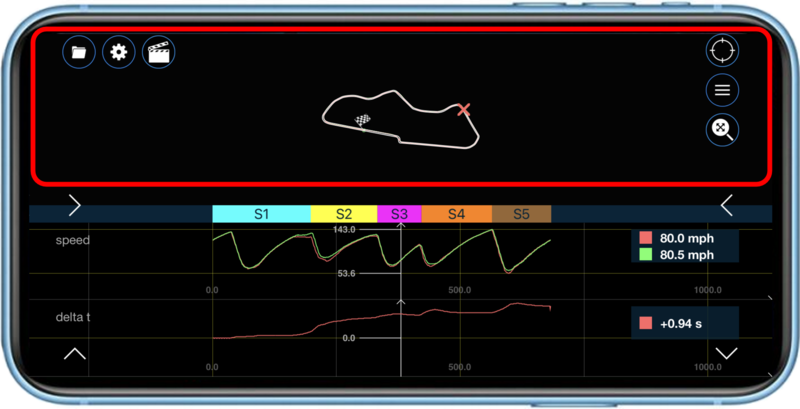800x409 pixels.
Task: Tap the left-pointing chevron above the sector bar
Action: [727, 206]
